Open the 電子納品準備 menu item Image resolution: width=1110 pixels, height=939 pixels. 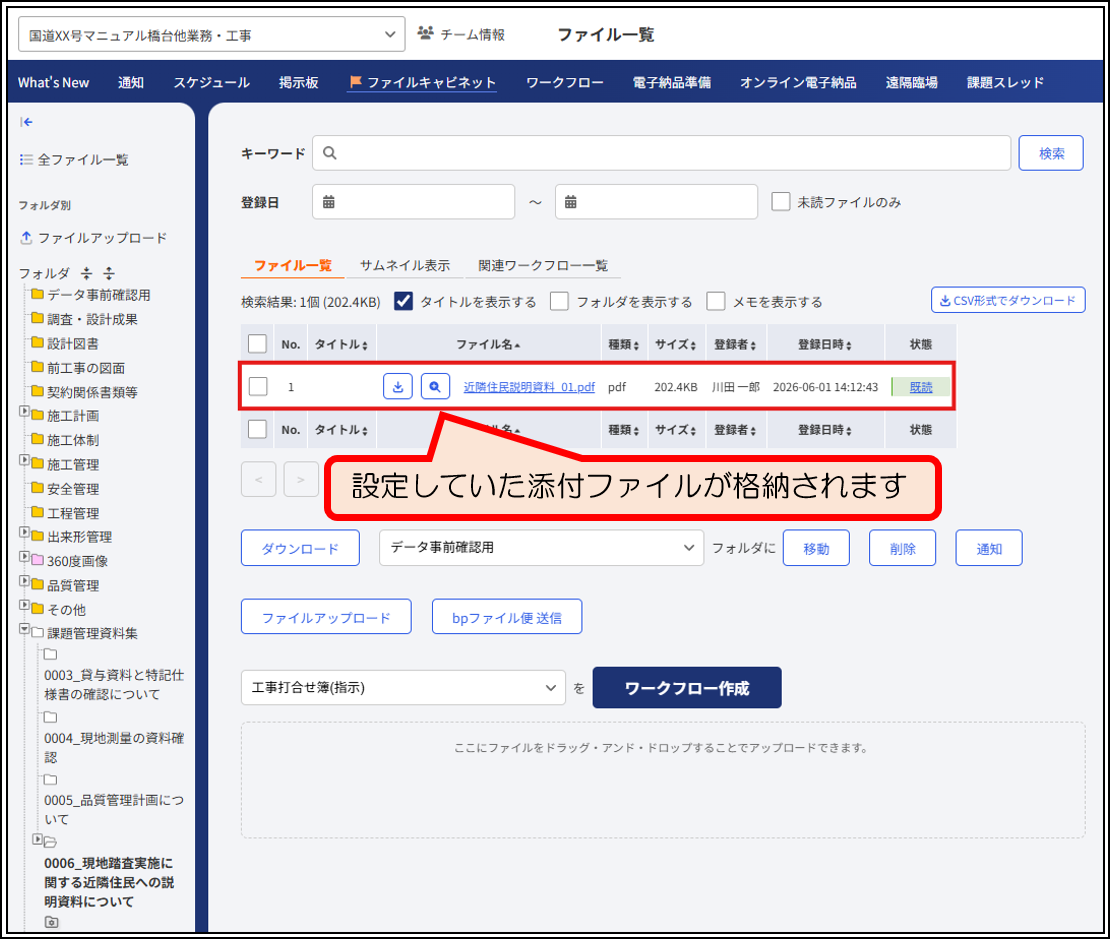tap(672, 82)
